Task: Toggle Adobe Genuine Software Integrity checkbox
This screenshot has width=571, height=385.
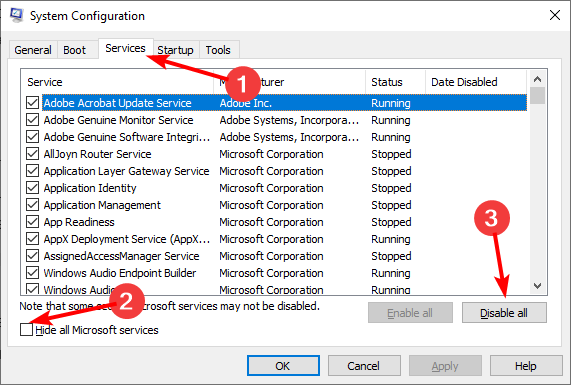Action: pos(32,137)
